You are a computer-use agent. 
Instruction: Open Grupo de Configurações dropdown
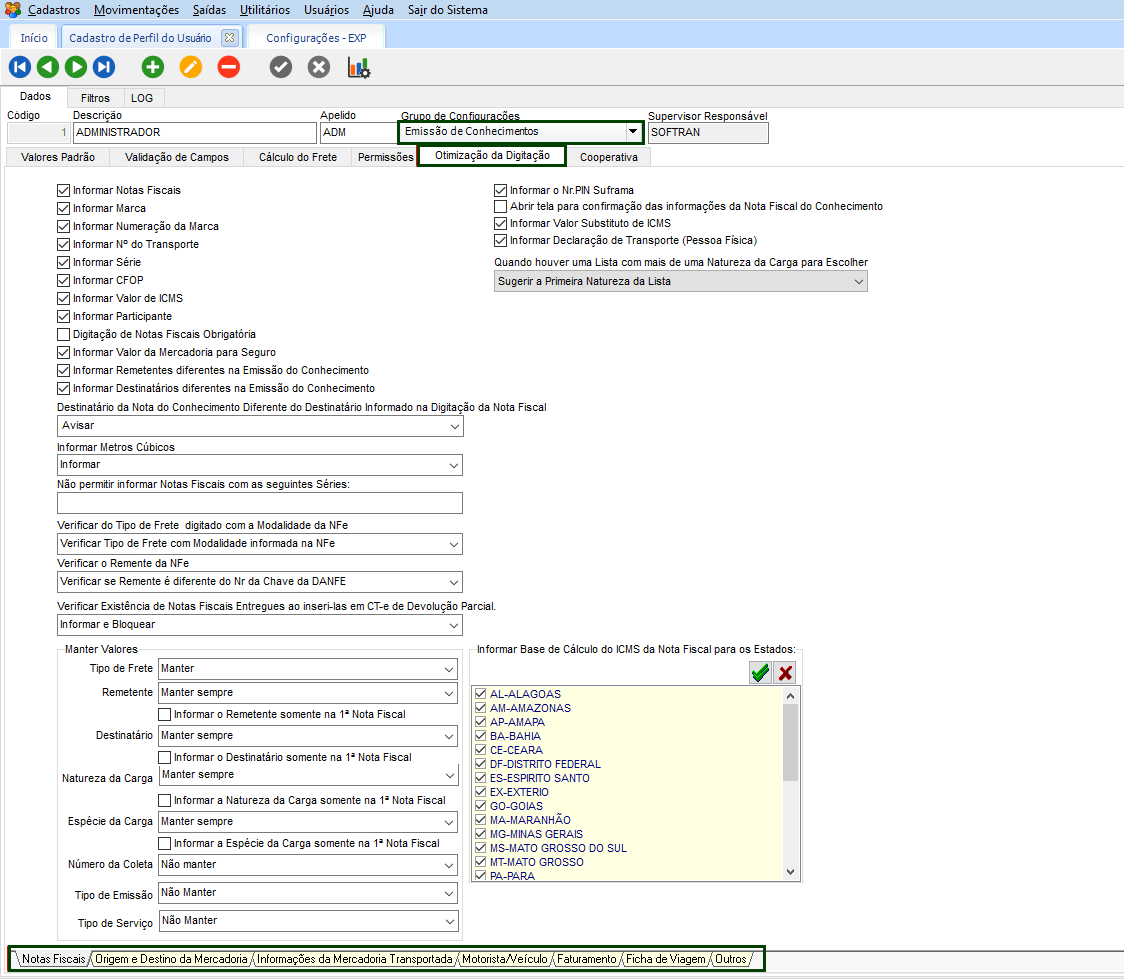633,131
